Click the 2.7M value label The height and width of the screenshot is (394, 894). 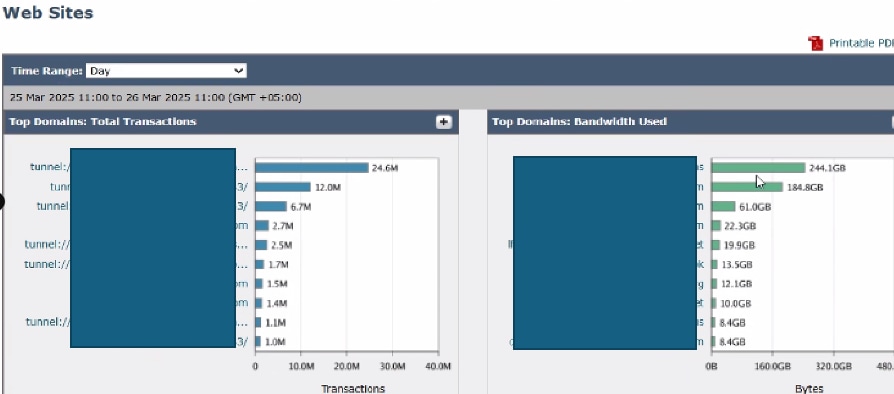click(283, 226)
